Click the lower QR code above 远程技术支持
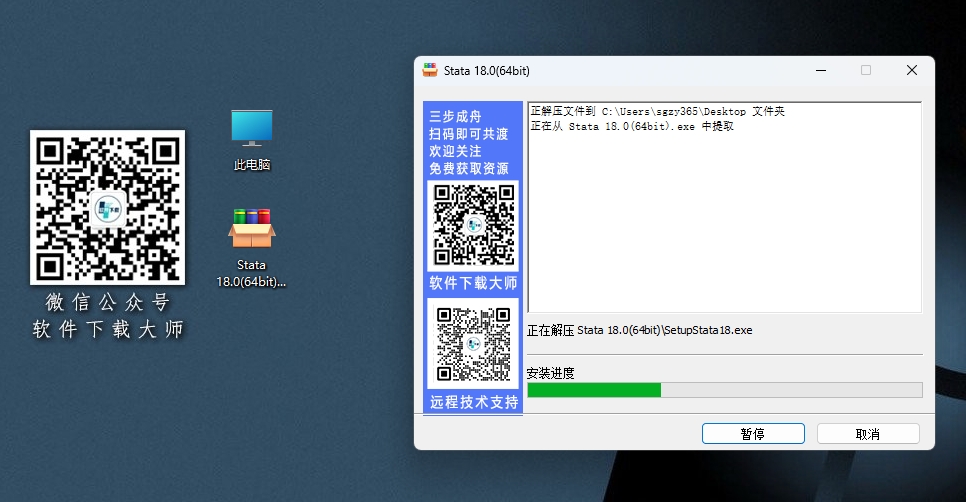This screenshot has height=502, width=966. [473, 344]
